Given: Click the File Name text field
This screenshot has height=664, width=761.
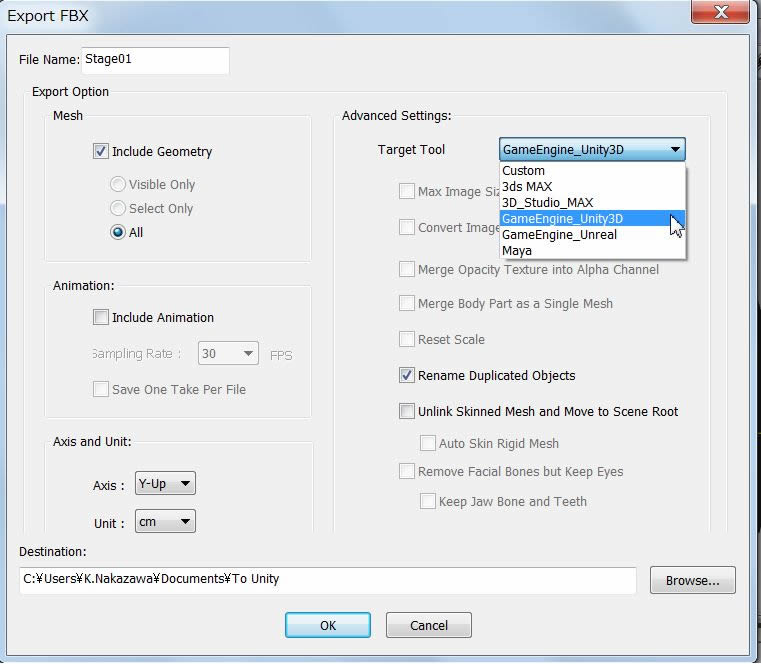Looking at the screenshot, I should coord(155,60).
